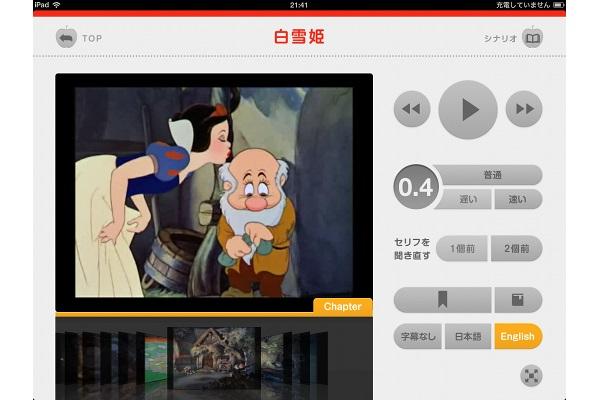Viewport: 600px width, 400px height.
Task: Select the 速い faster speed button
Action: [x=518, y=199]
